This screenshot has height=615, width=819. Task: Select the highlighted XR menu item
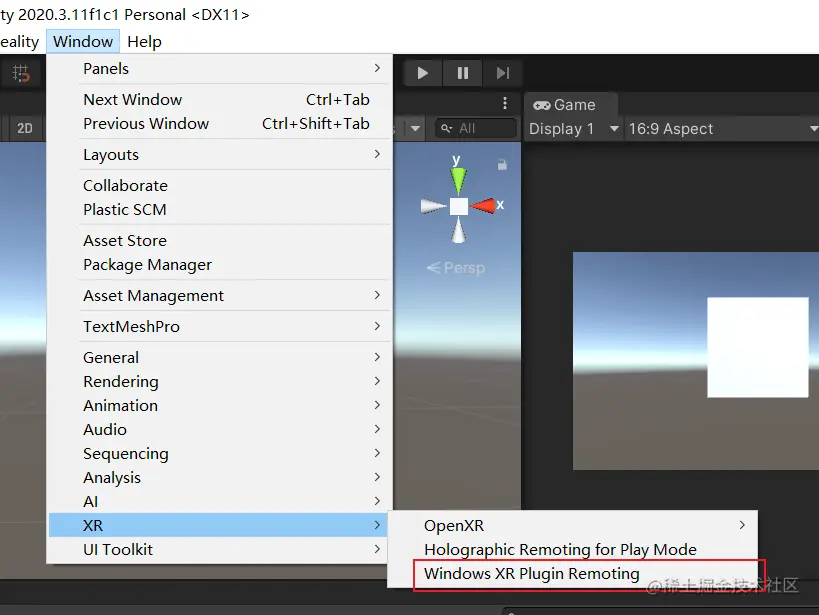point(218,525)
